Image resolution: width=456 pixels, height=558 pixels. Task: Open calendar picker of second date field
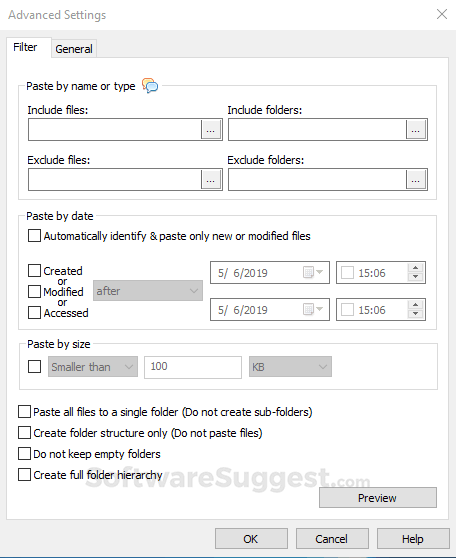[x=313, y=310]
